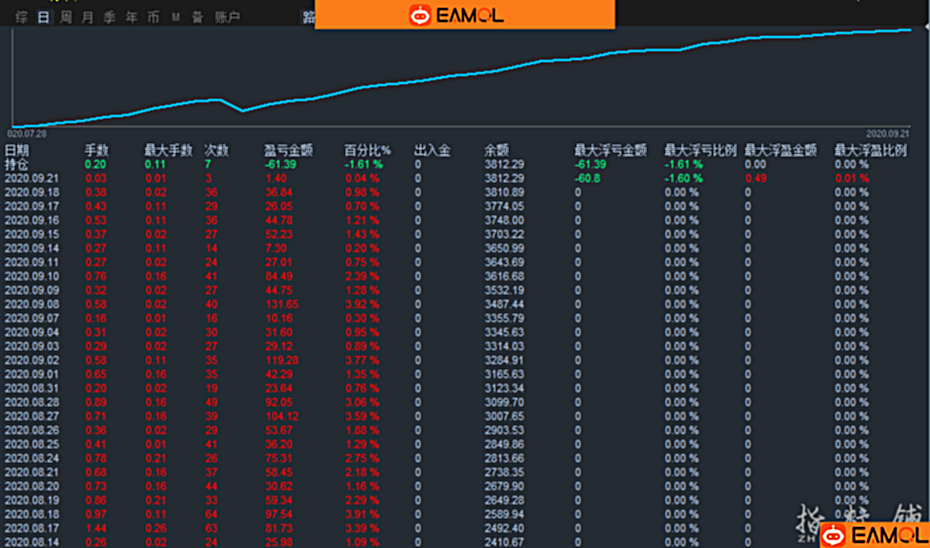Select the 2020.09.18 date row
This screenshot has width=930, height=548.
pos(32,193)
